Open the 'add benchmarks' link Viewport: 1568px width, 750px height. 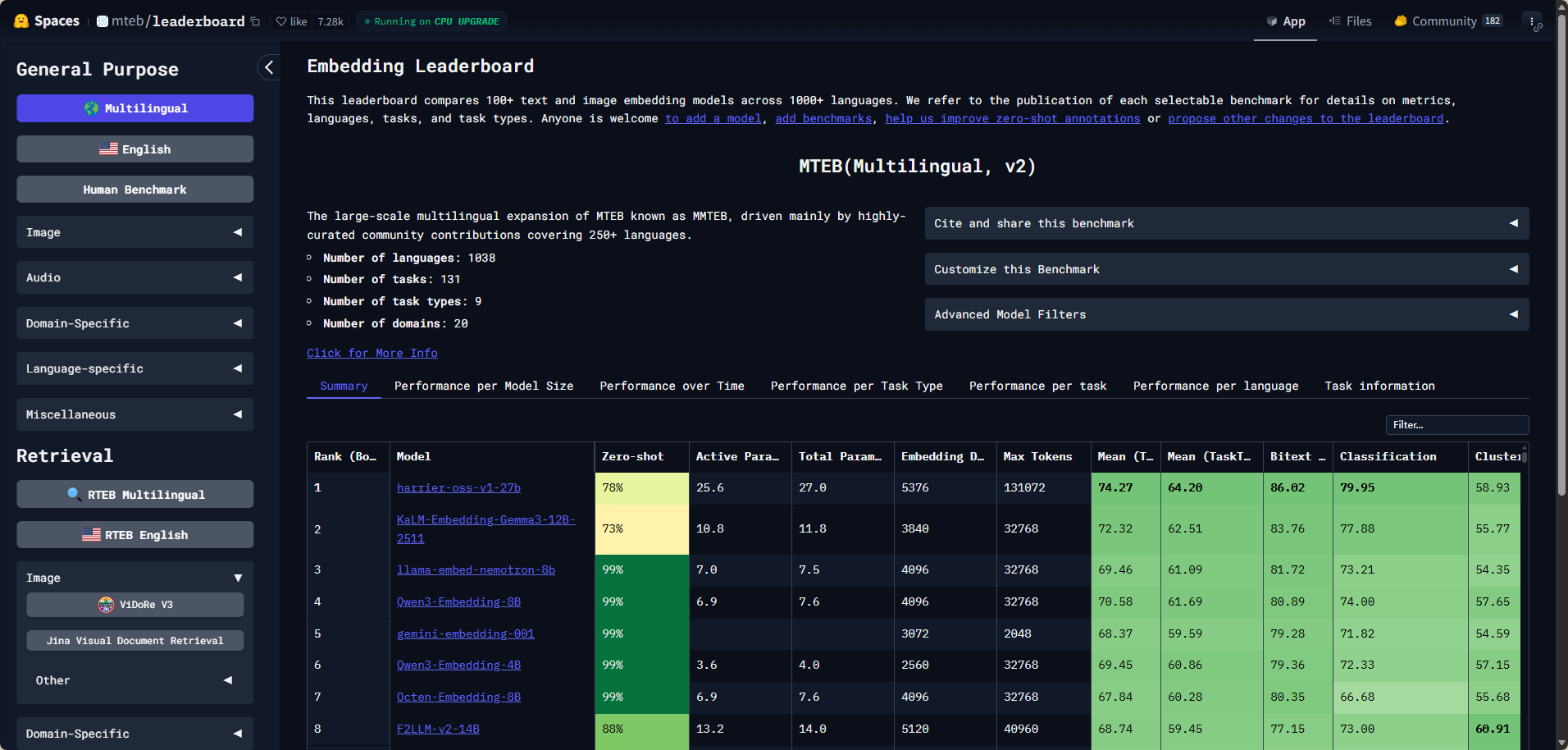point(823,119)
